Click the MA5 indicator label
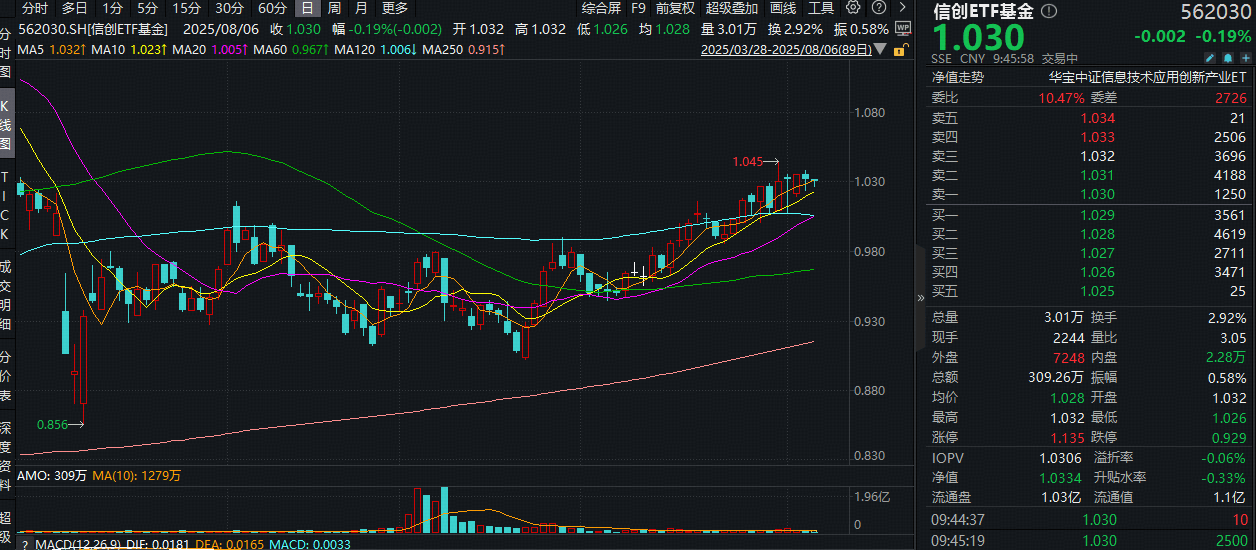 pos(30,49)
